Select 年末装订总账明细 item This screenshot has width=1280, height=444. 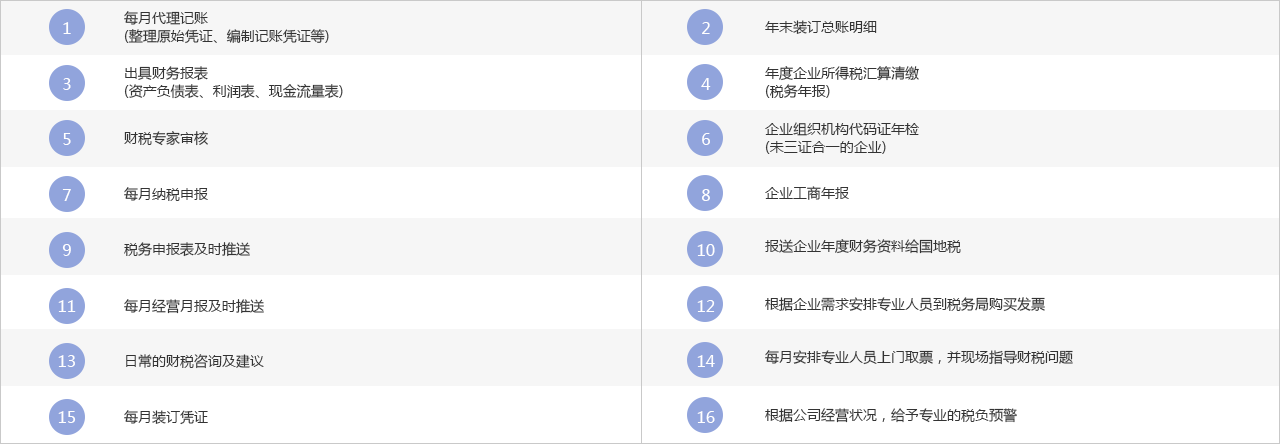(820, 27)
